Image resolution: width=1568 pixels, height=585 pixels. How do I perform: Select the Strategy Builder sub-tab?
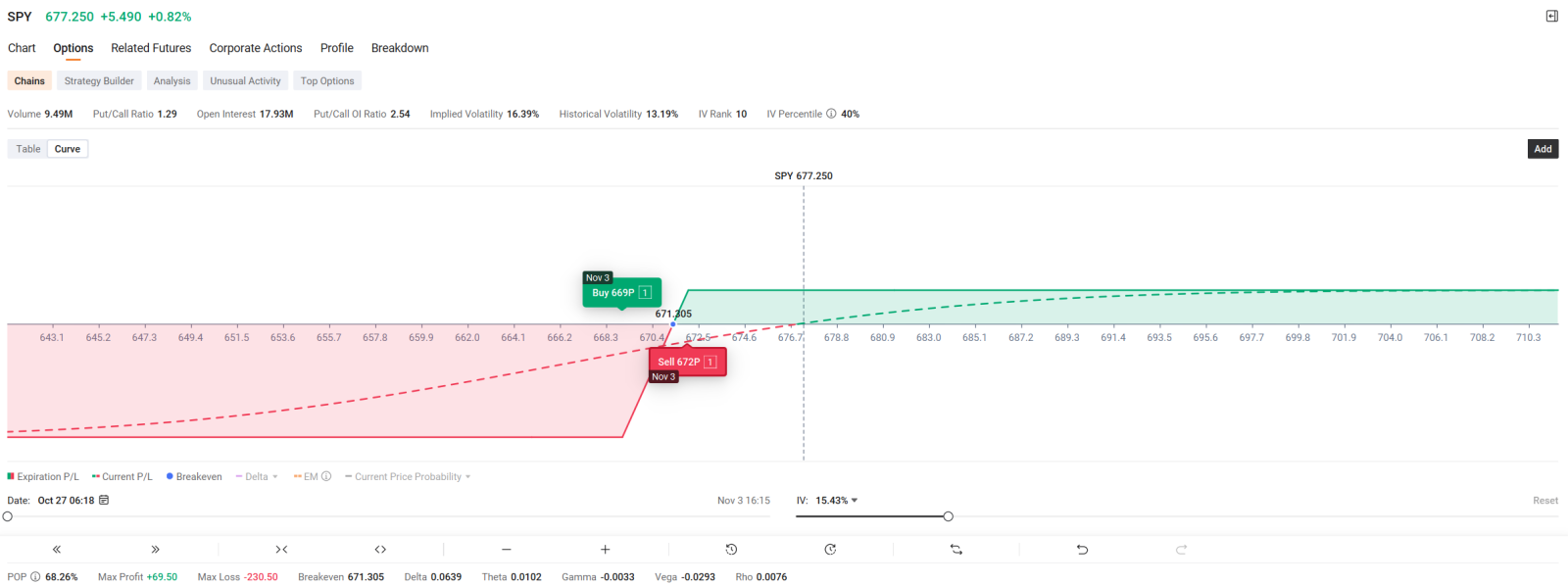pyautogui.click(x=99, y=81)
